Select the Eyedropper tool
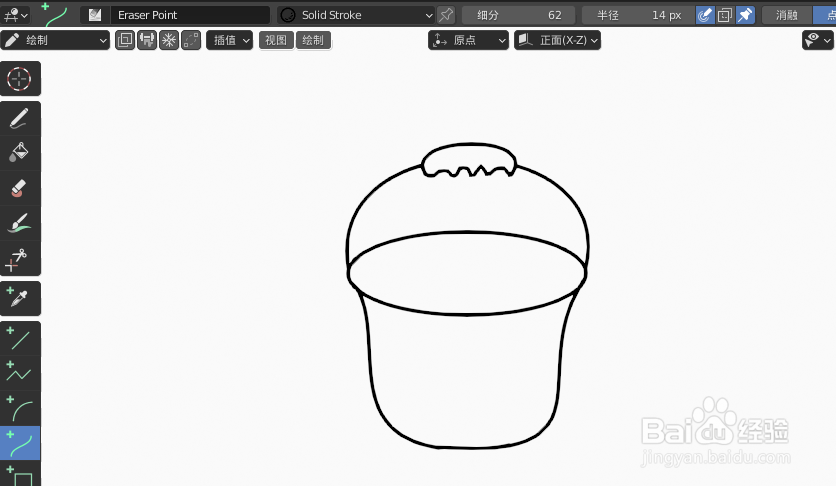 coord(20,298)
